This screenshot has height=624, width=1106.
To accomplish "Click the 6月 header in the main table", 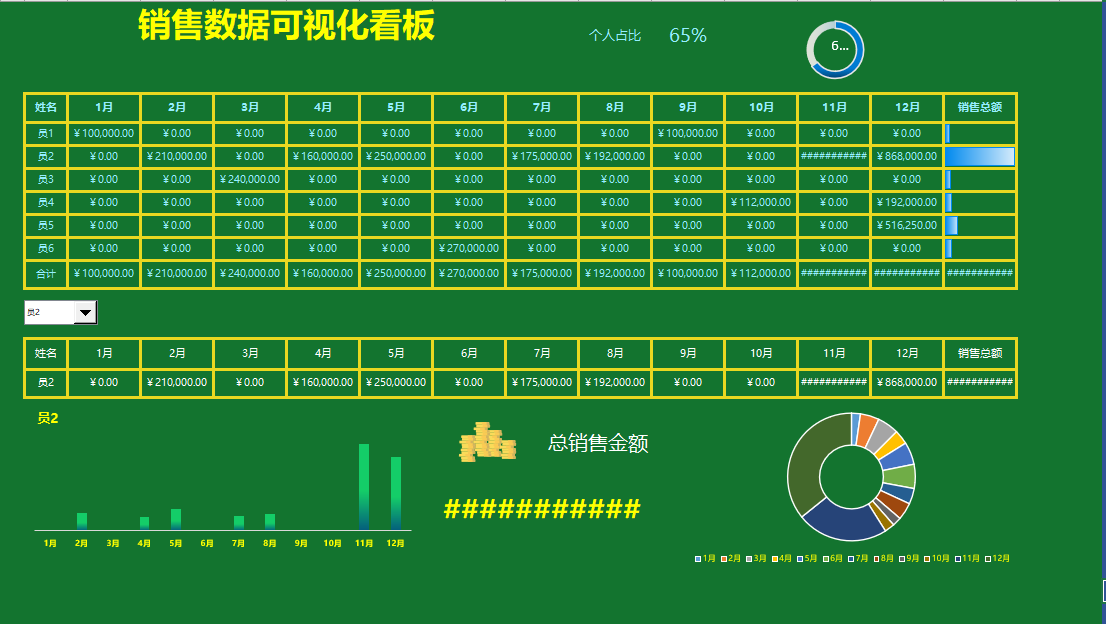I will [x=469, y=107].
